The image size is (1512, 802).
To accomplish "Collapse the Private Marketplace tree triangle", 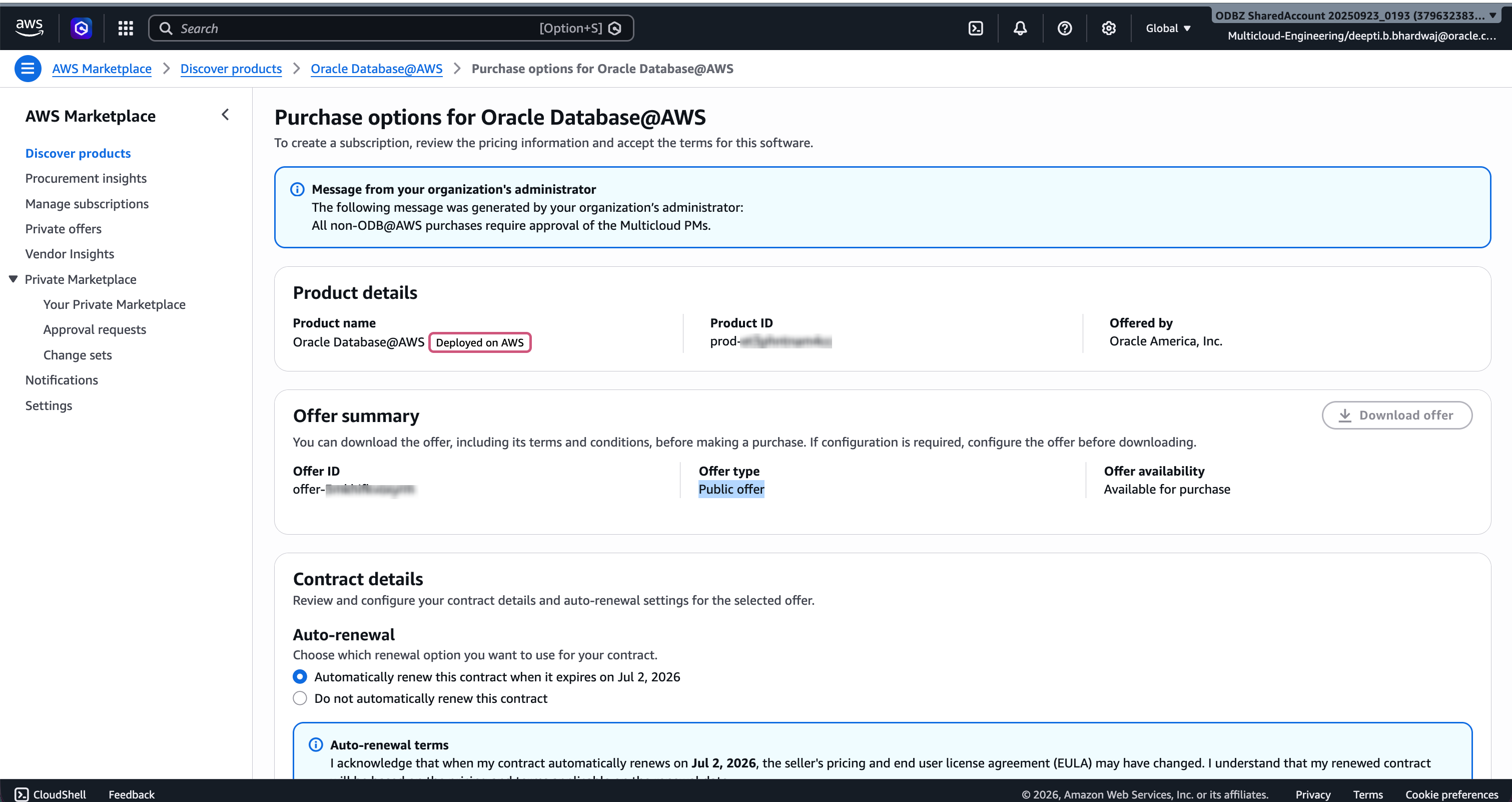I will (13, 279).
